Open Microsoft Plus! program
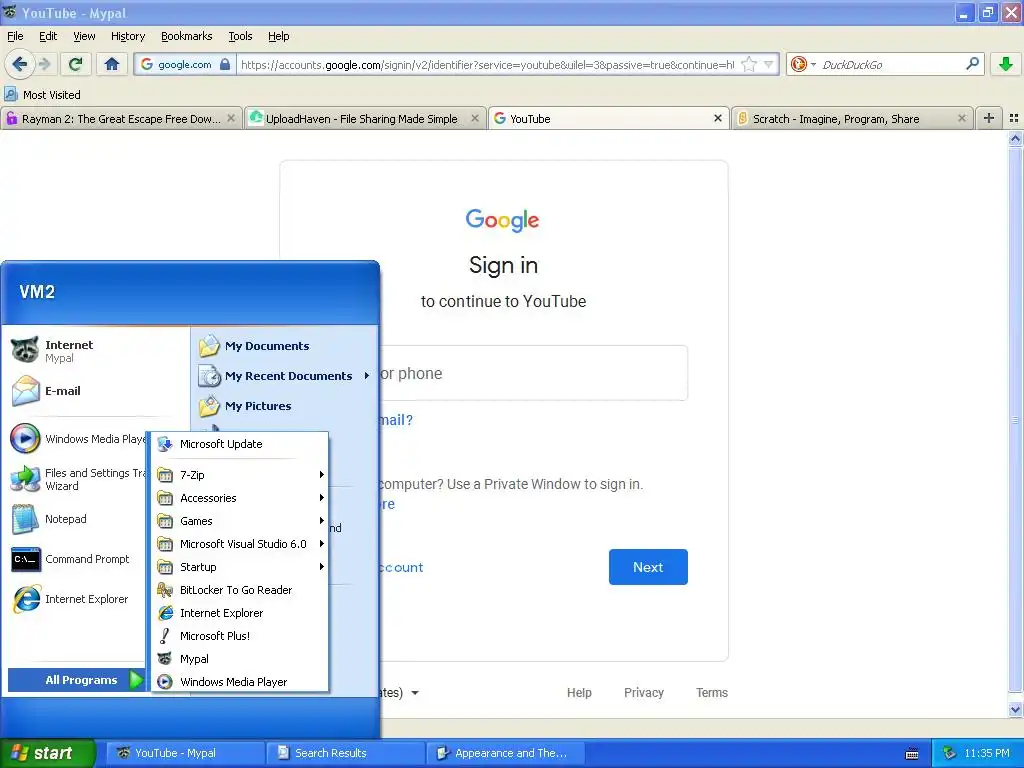This screenshot has width=1024, height=768. coord(240,636)
